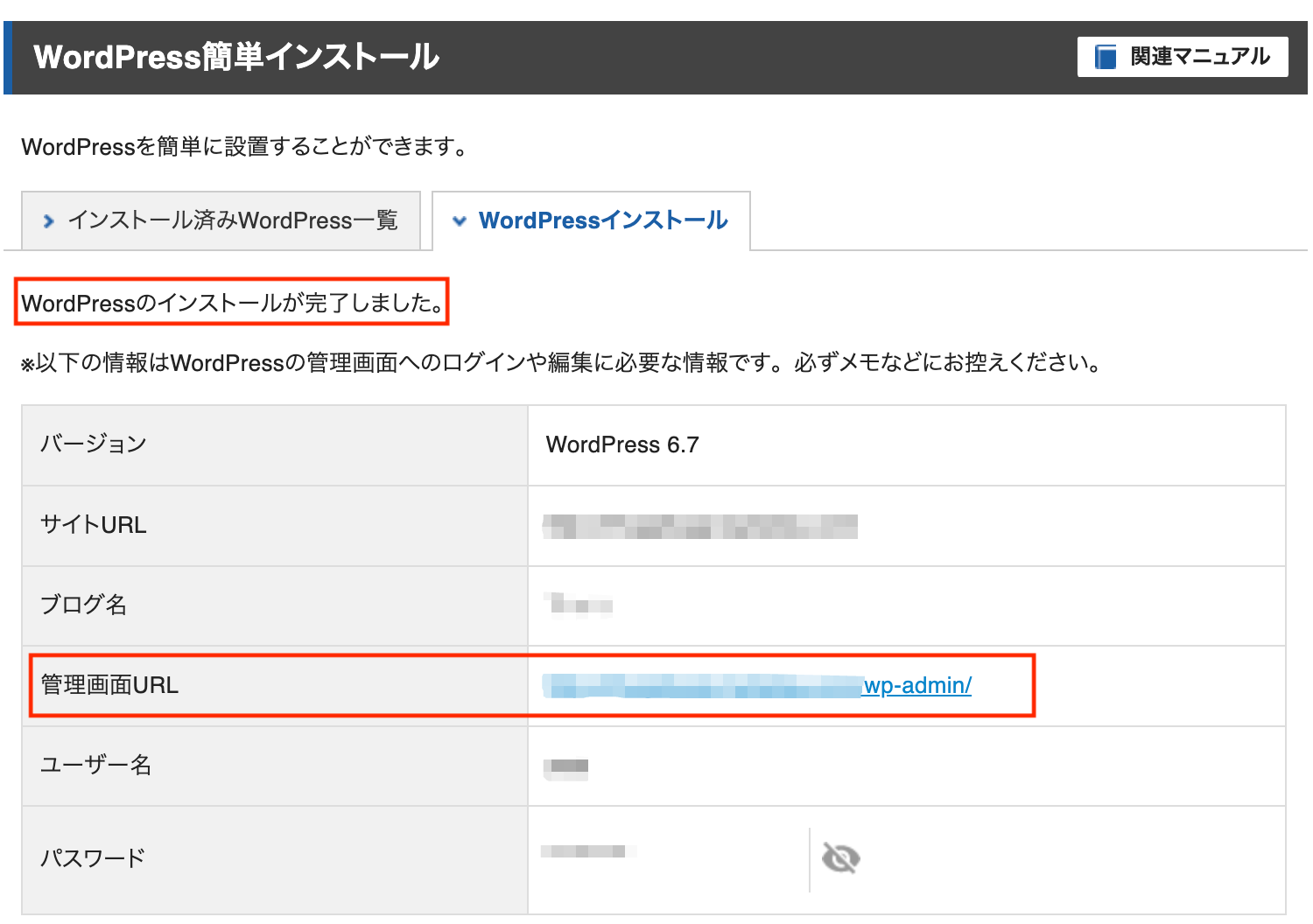Switch to インストール済みWordPress一覧 tab
1313x924 pixels.
click(221, 220)
